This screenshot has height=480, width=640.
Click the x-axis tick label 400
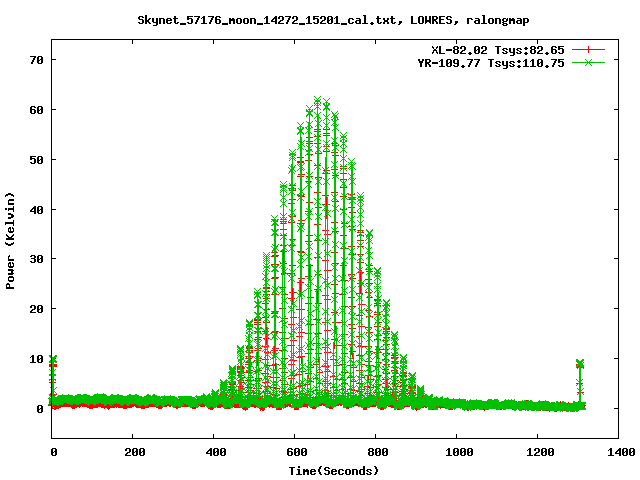click(216, 452)
